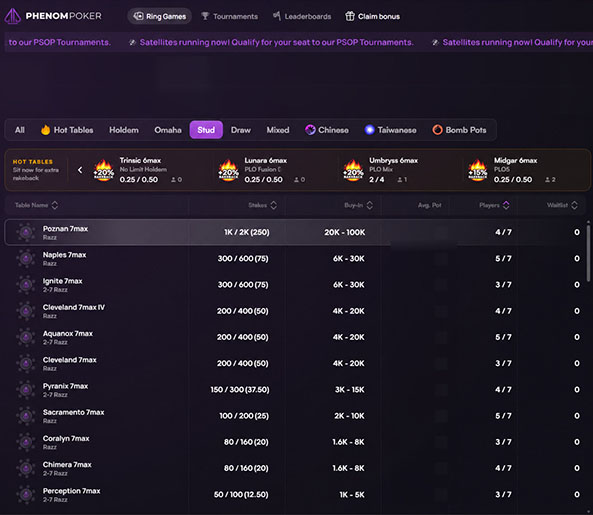
Task: Select the Hot Tables filter tab
Action: pyautogui.click(x=67, y=130)
